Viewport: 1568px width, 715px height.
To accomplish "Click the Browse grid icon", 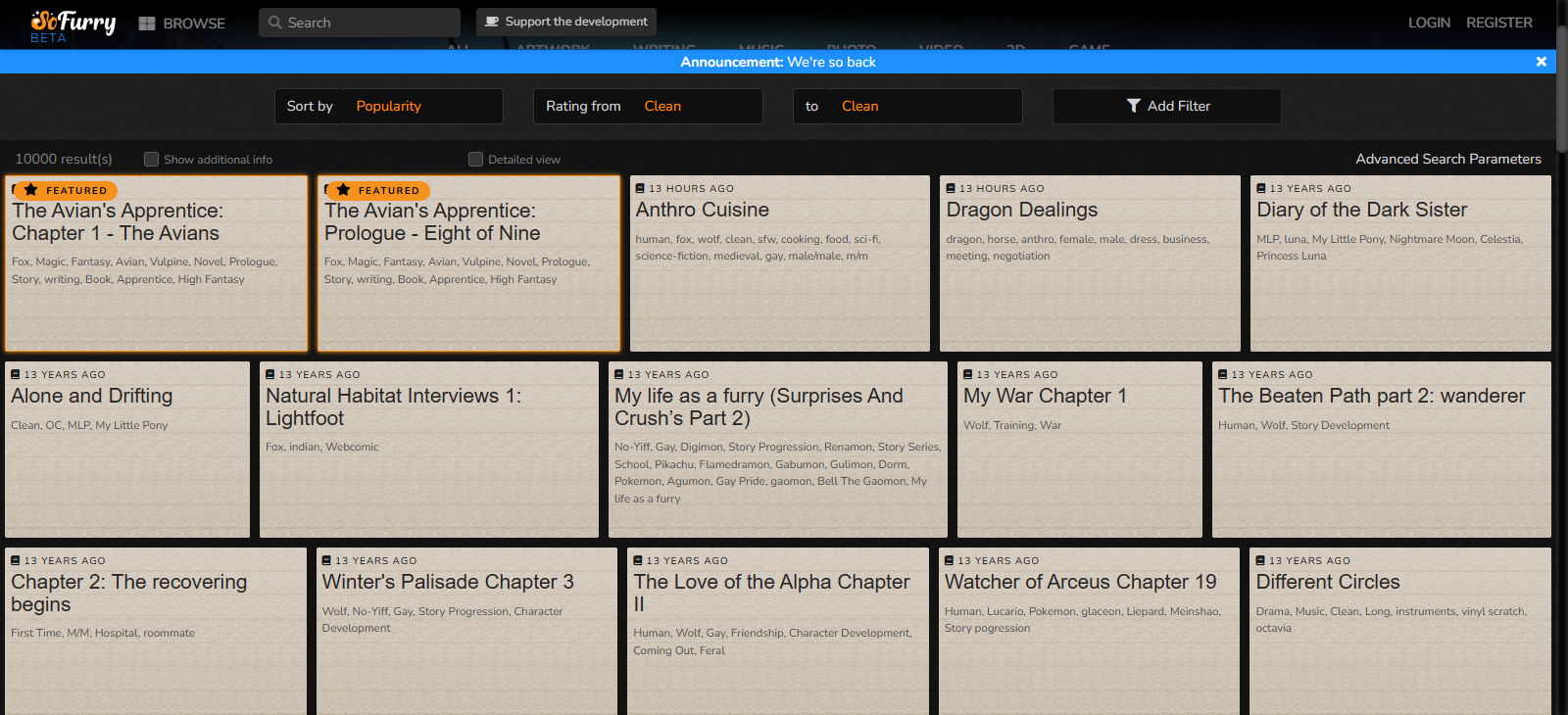I will (147, 24).
